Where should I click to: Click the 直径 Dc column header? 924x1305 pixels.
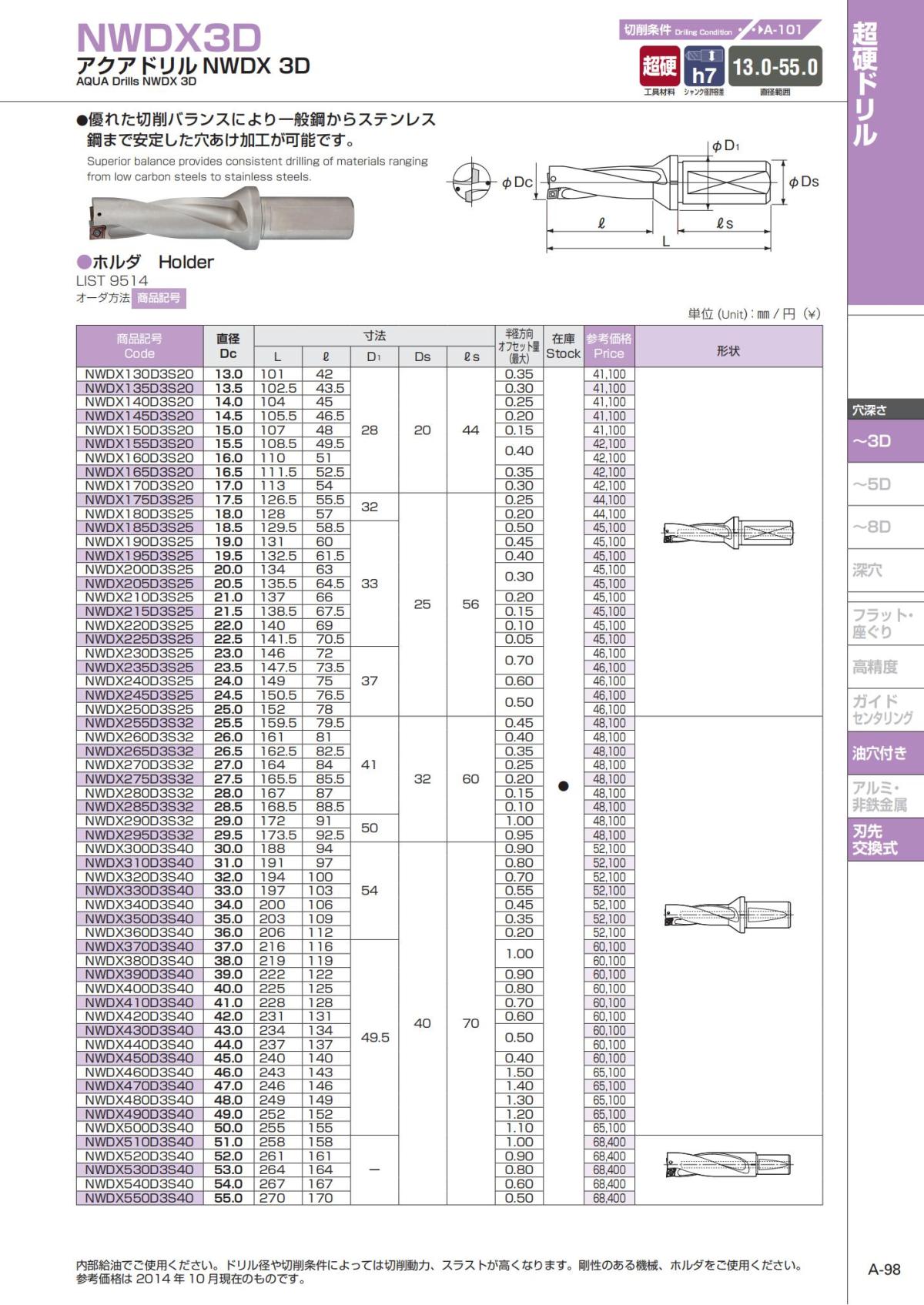pyautogui.click(x=229, y=346)
